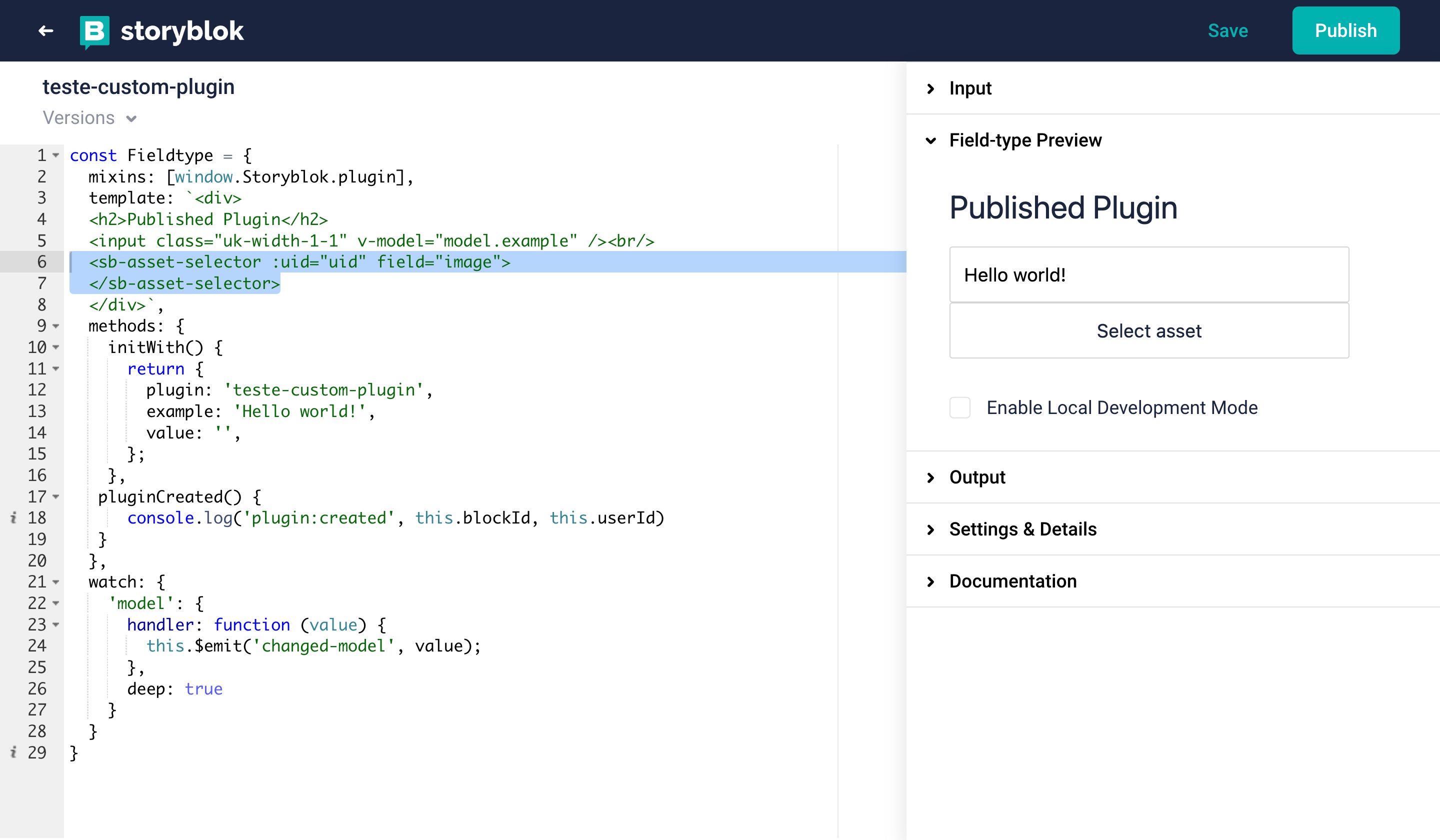Click line number 6 in gutter

41,262
